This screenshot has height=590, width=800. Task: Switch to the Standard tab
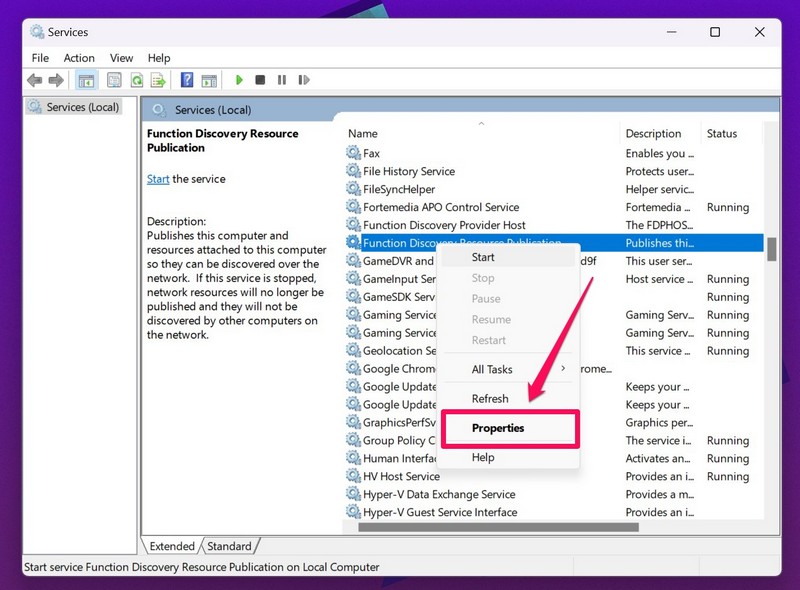[x=230, y=546]
